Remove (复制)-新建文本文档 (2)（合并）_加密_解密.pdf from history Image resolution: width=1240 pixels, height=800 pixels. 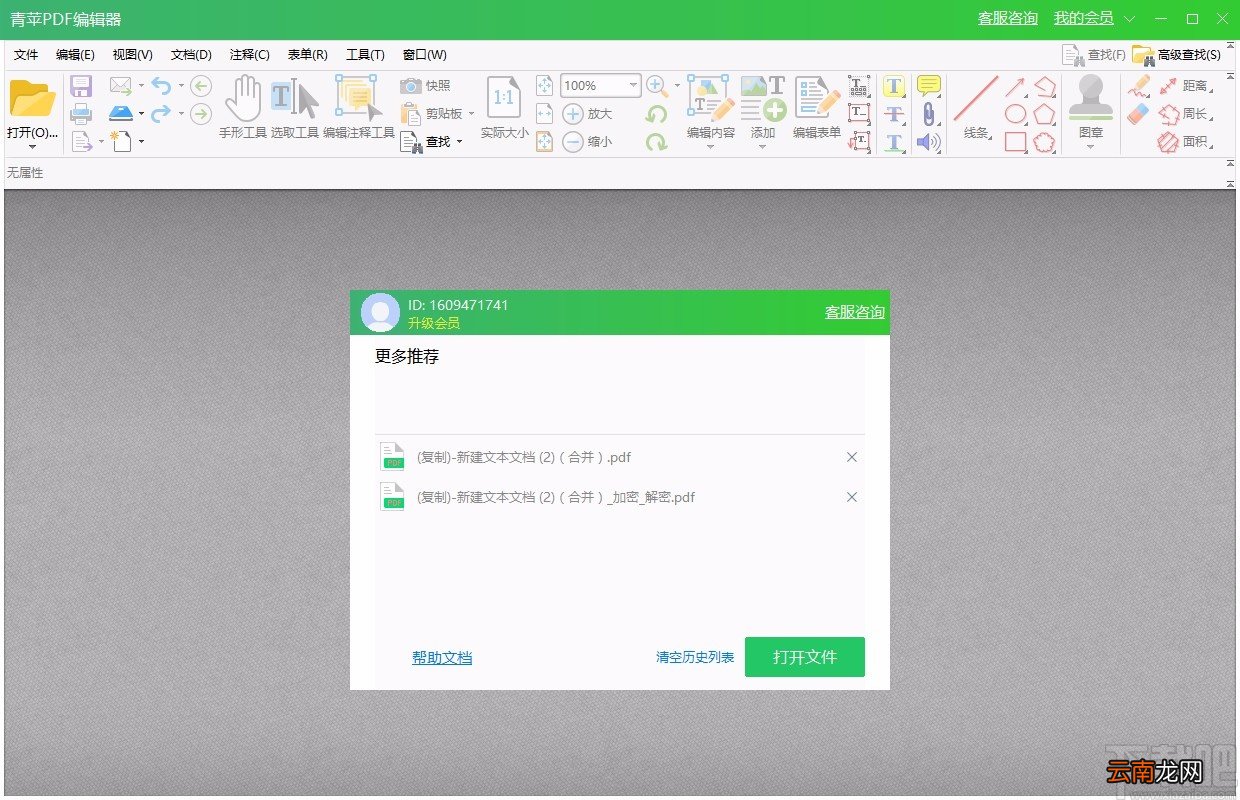tap(852, 497)
